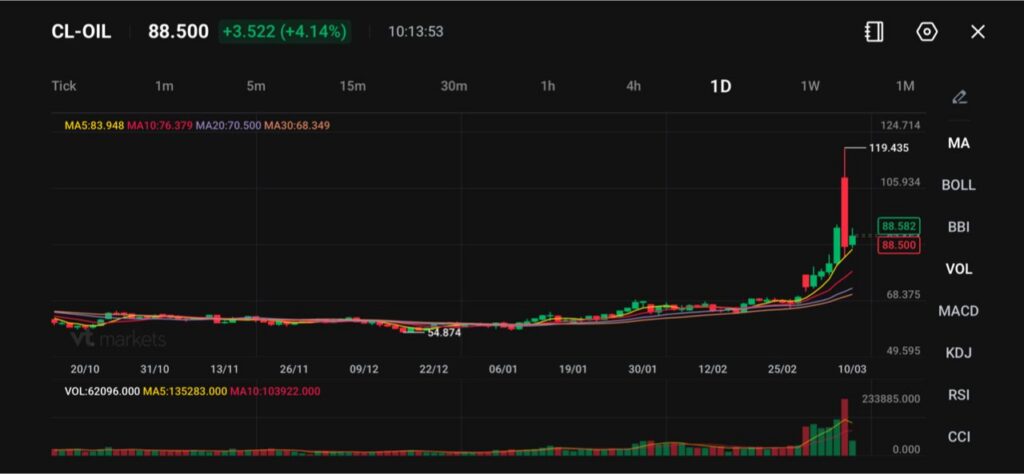
Task: Select the Tick timeframe tab
Action: (64, 86)
